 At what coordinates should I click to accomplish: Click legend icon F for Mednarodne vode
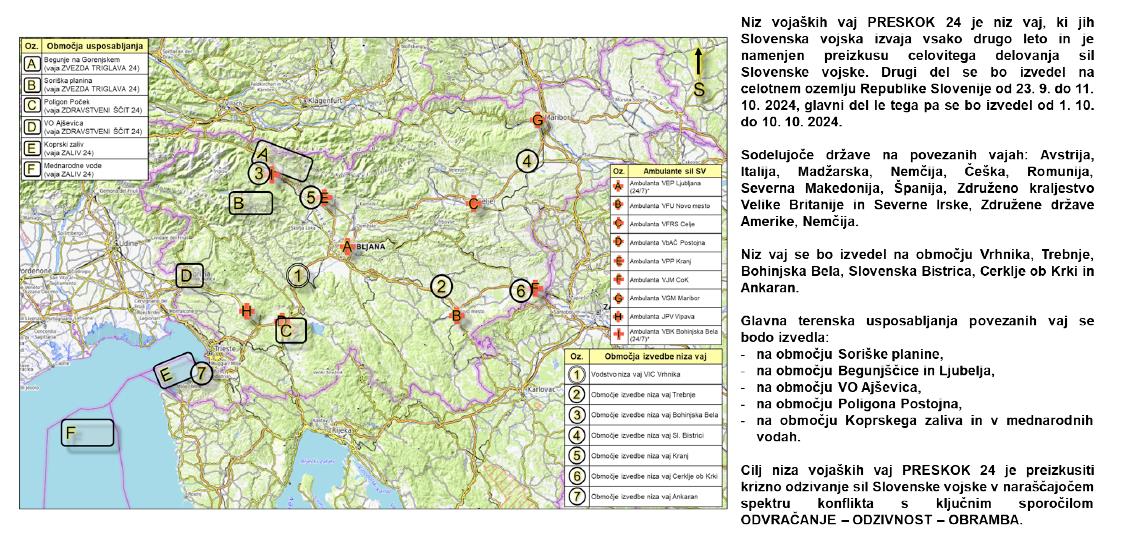pyautogui.click(x=31, y=169)
